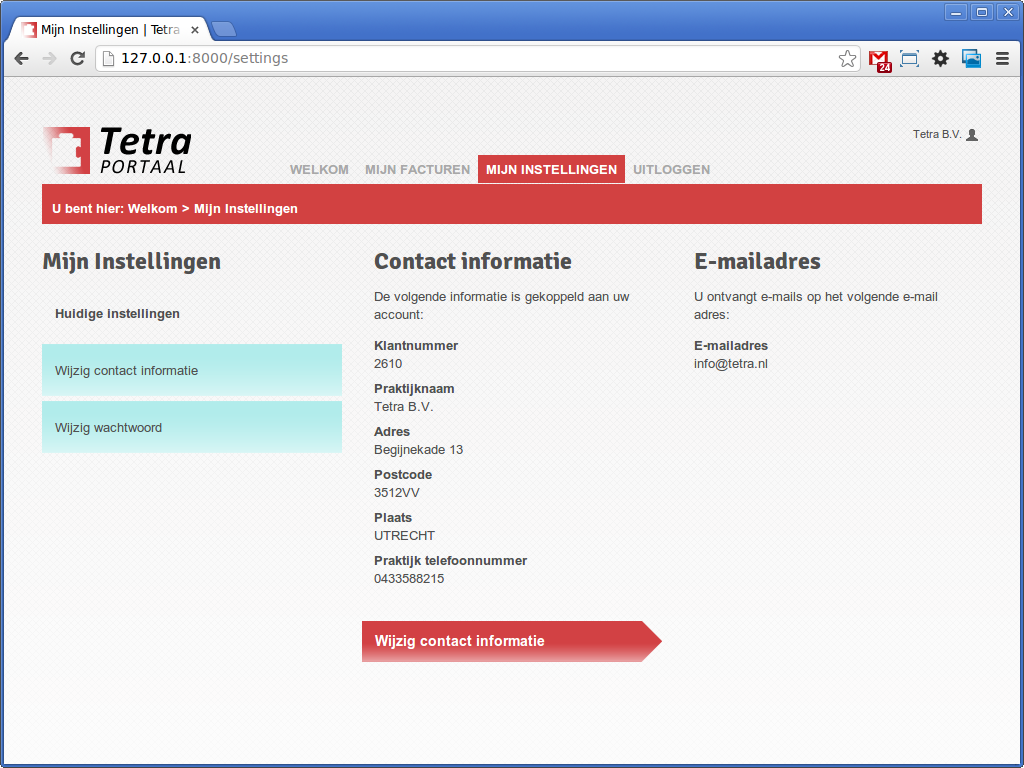The image size is (1024, 768).
Task: Go to the Welkom tab
Action: pos(319,170)
